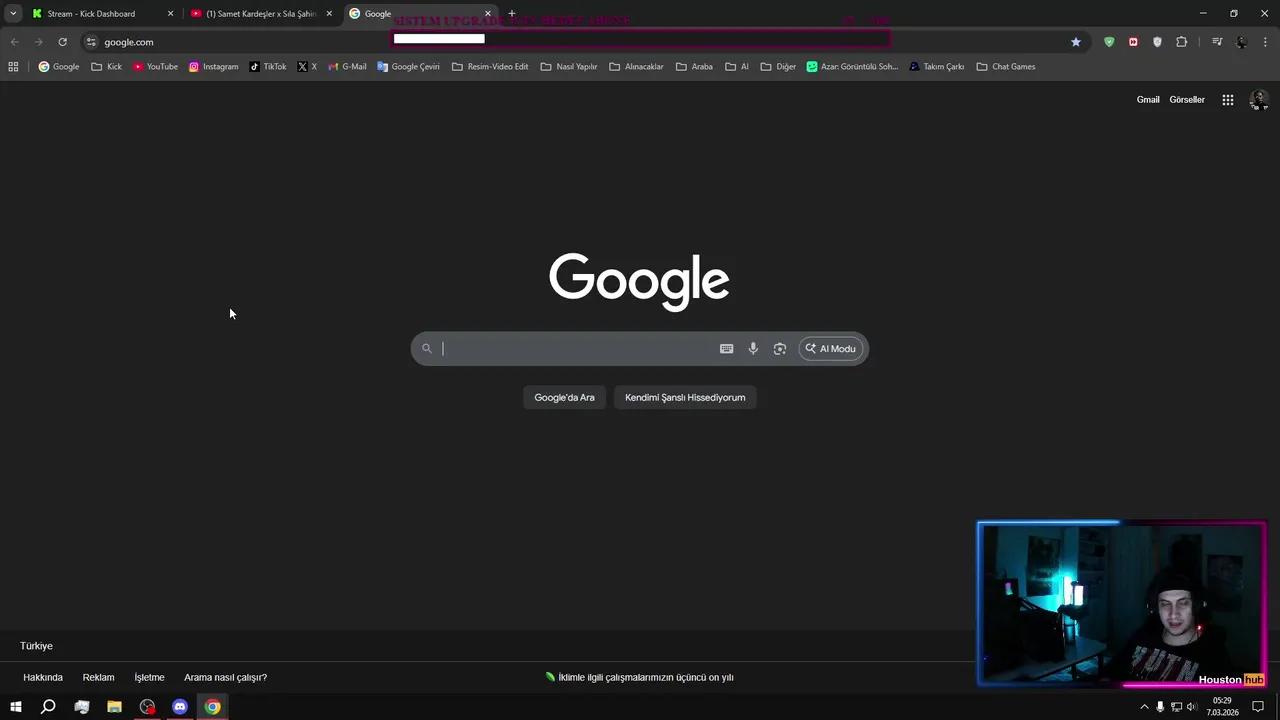
Task: Open Google Lens image search icon
Action: 779,348
